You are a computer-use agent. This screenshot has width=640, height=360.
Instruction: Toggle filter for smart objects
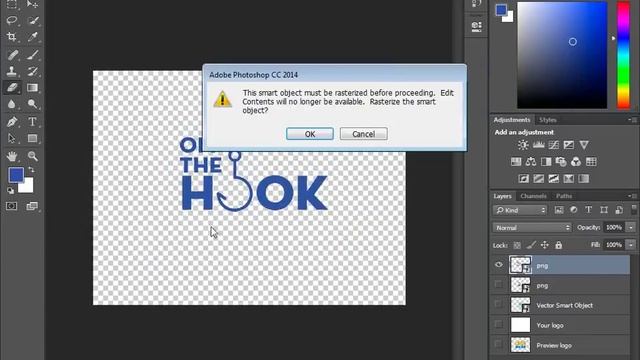(x=619, y=210)
